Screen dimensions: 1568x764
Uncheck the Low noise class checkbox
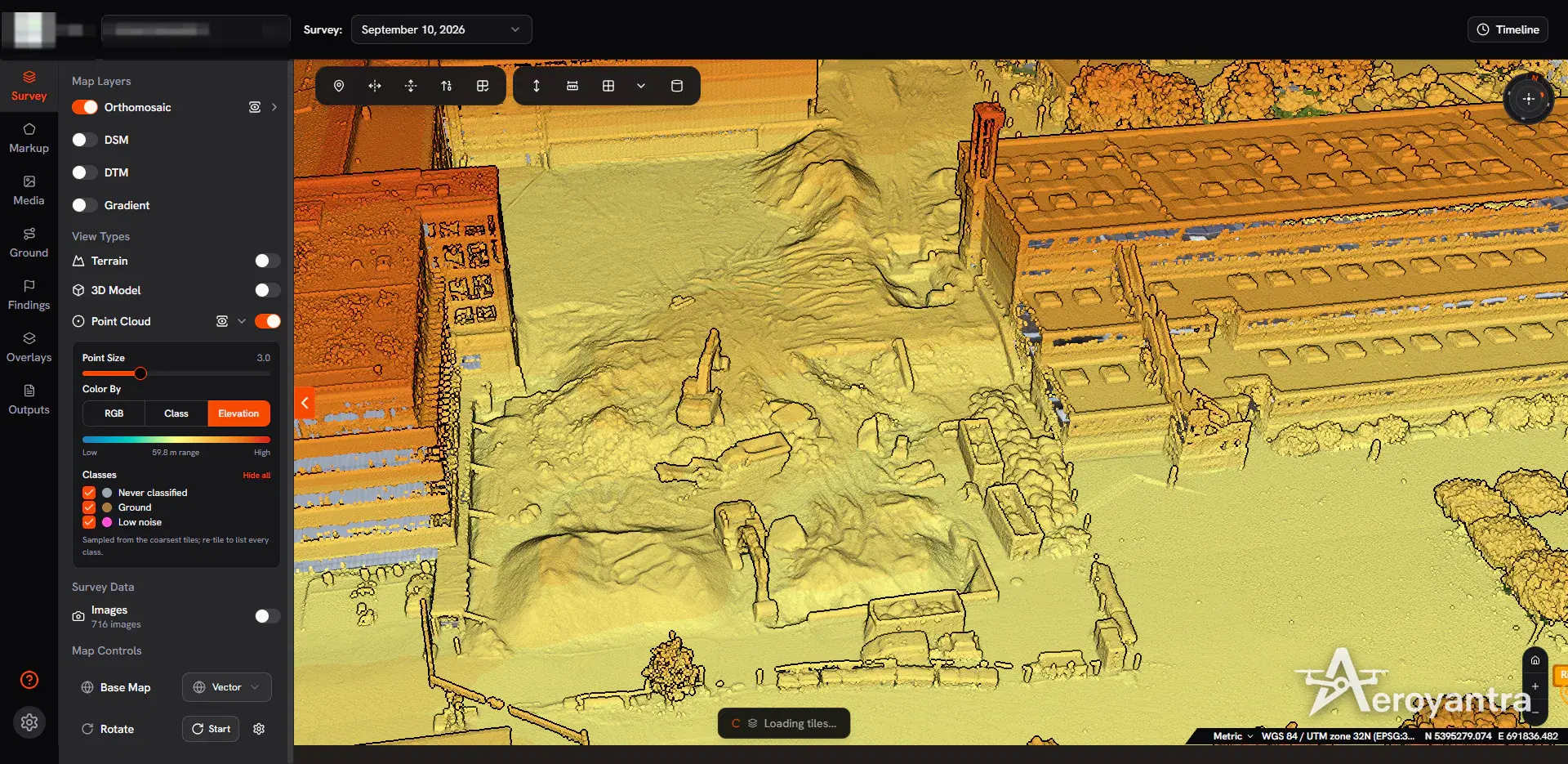point(89,522)
